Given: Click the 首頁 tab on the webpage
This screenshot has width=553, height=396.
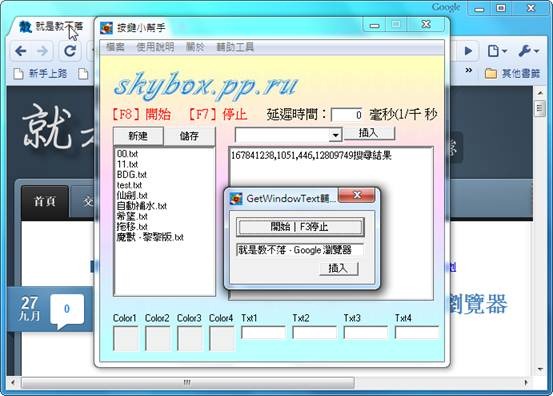Looking at the screenshot, I should tap(44, 202).
